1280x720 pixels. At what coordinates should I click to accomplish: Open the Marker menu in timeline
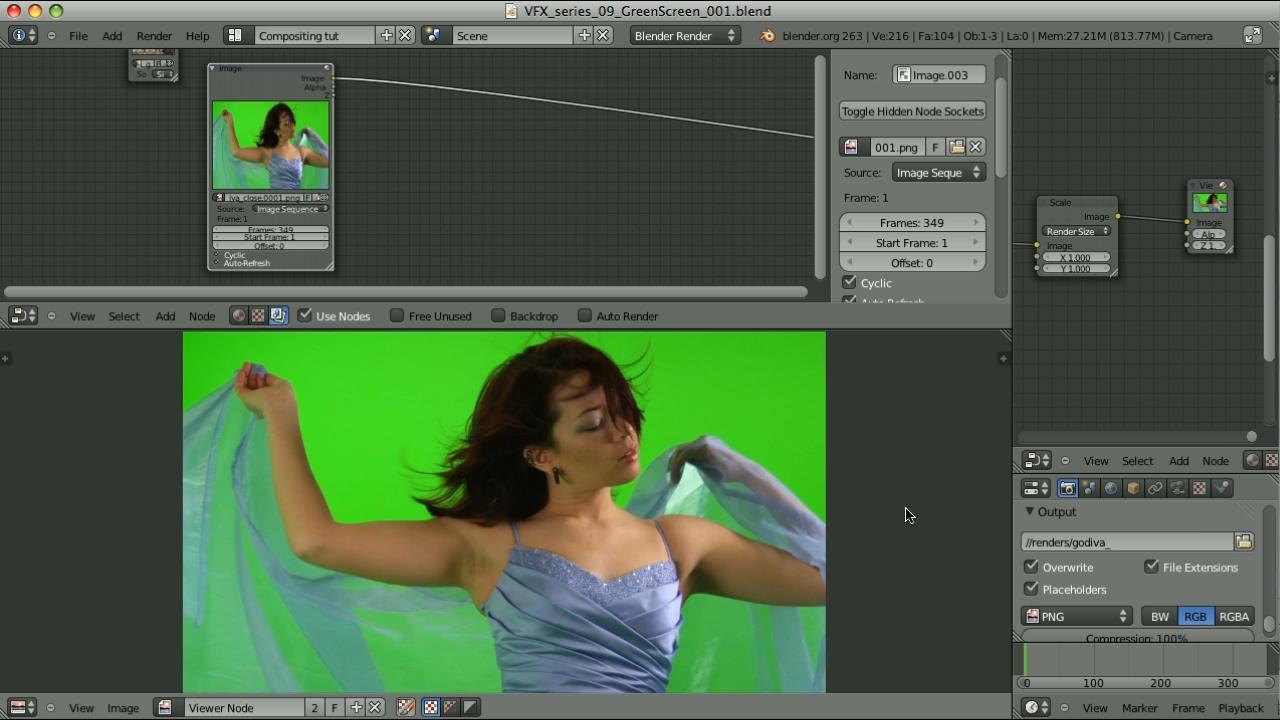(1139, 707)
